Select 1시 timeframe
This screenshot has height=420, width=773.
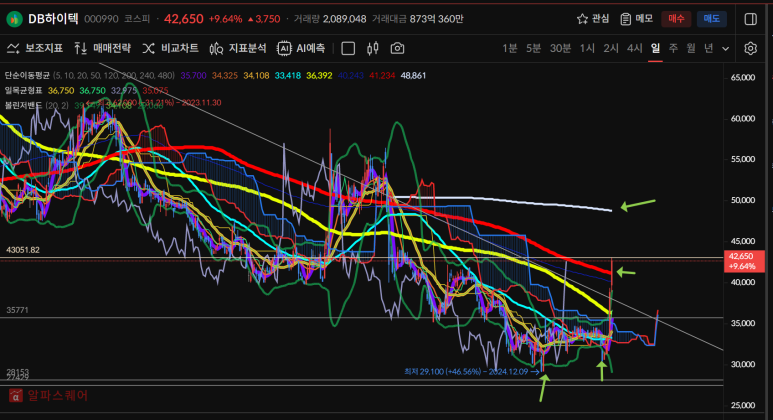click(x=587, y=48)
